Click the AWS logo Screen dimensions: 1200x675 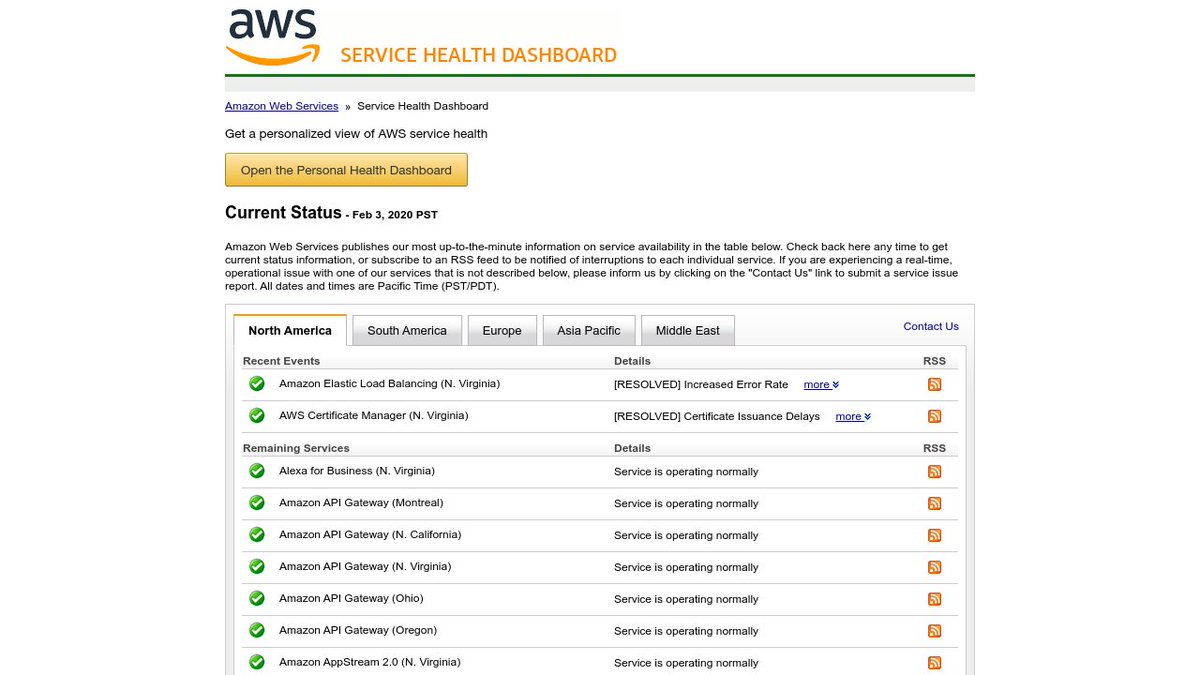click(273, 37)
